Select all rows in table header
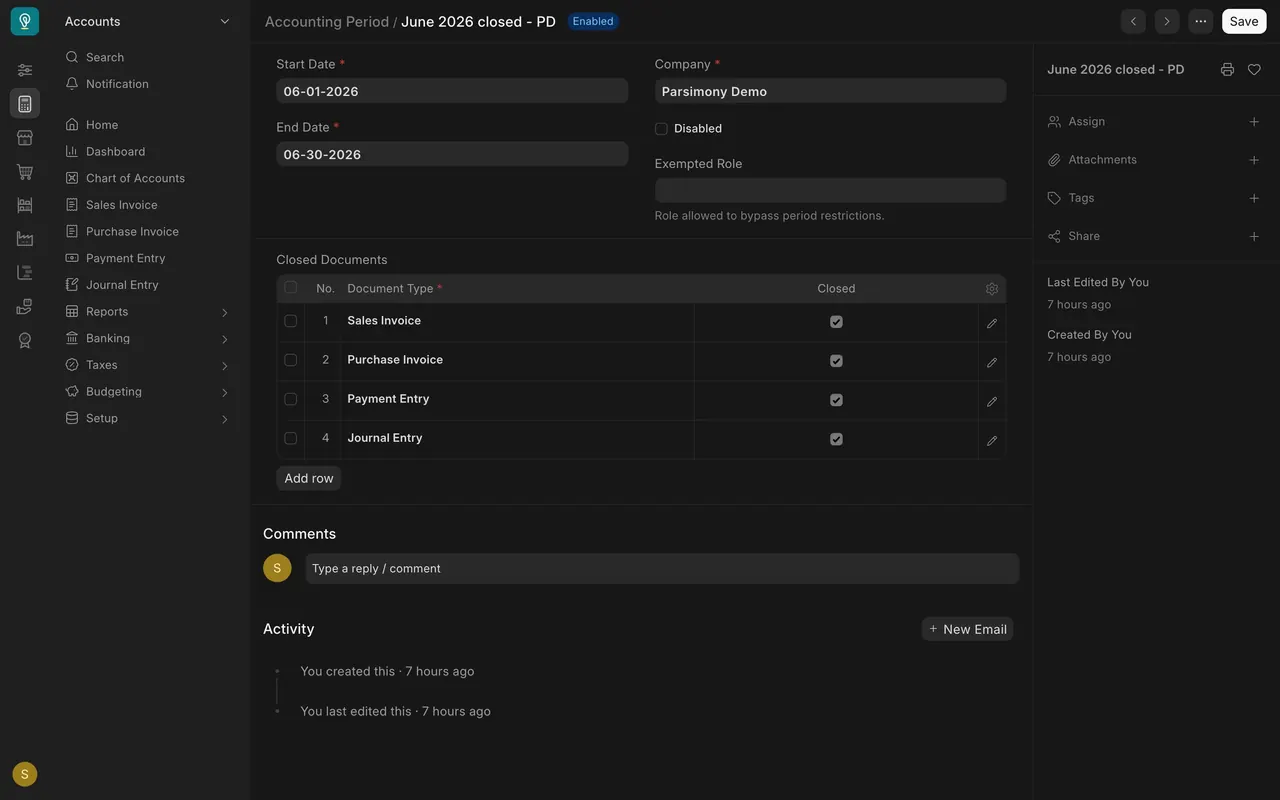 pyautogui.click(x=291, y=288)
